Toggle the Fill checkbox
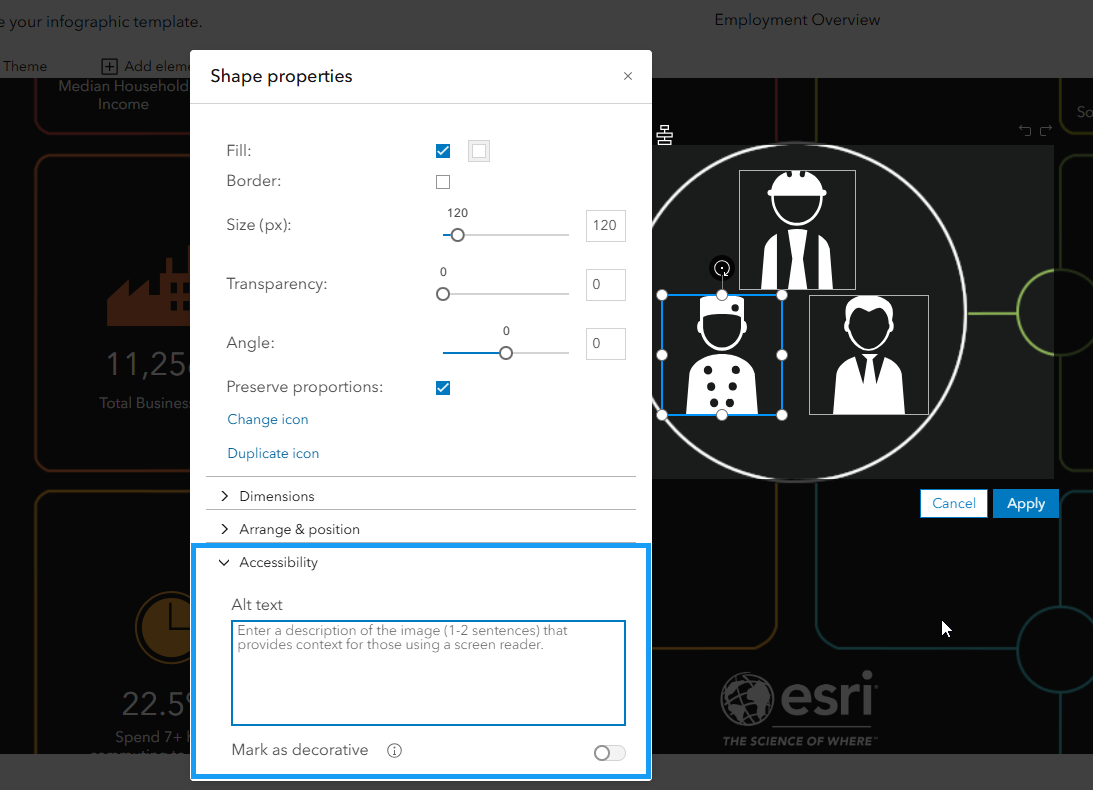Screen dimensions: 1093x790 [443, 151]
